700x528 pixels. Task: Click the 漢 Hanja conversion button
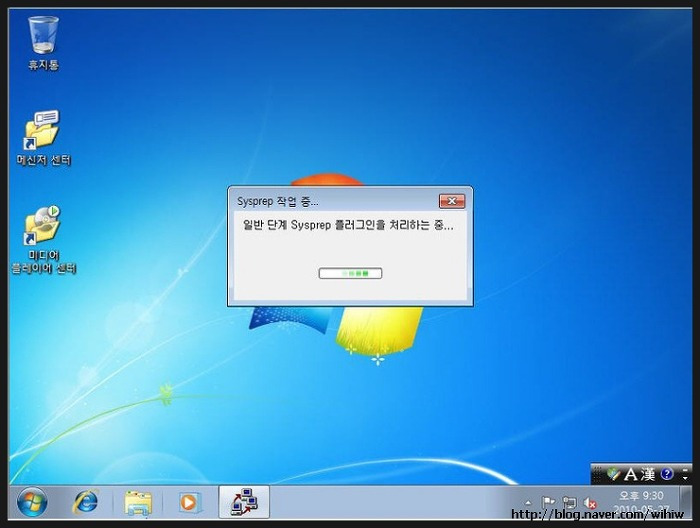648,474
